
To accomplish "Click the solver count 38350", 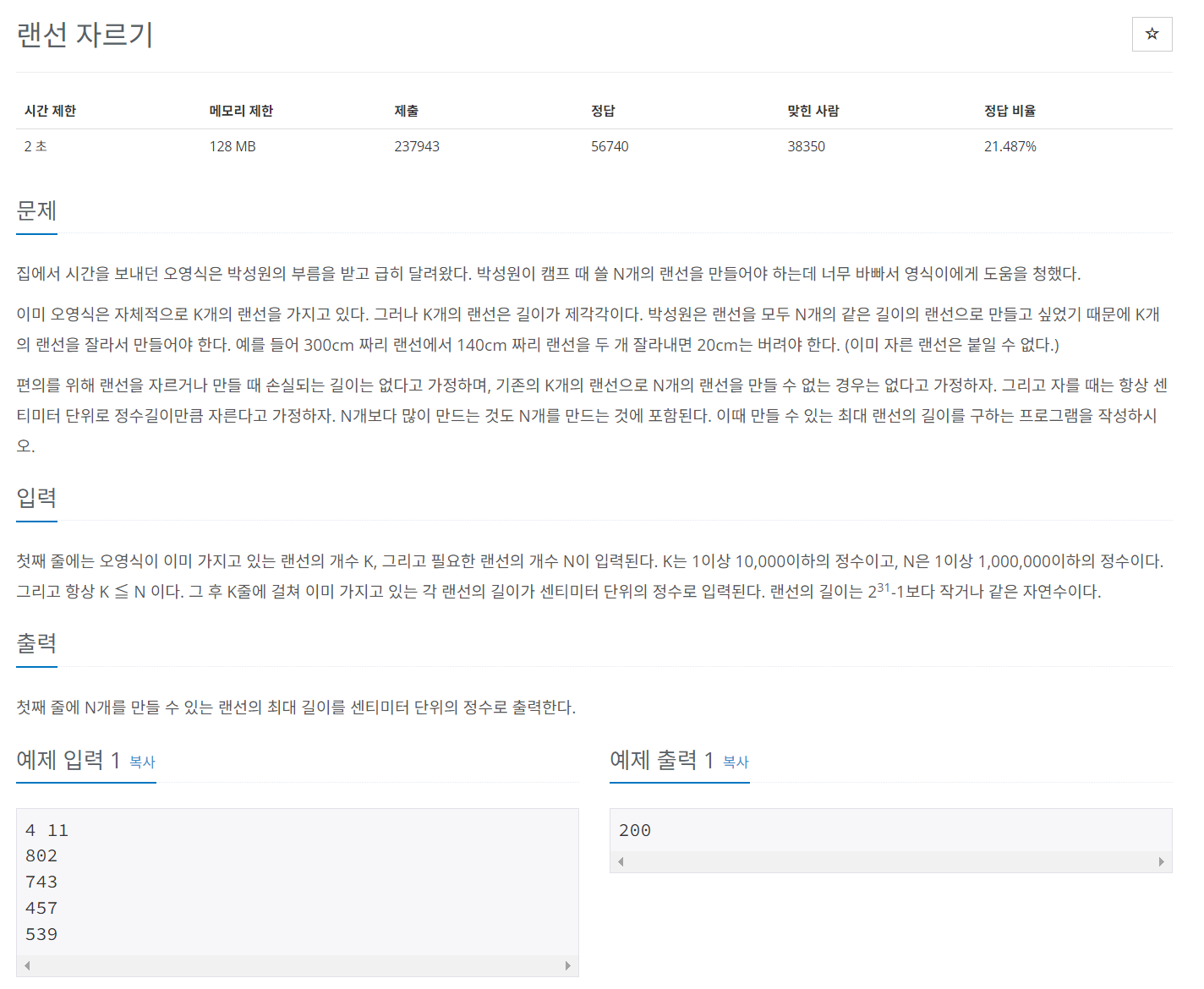I will coord(806,146).
